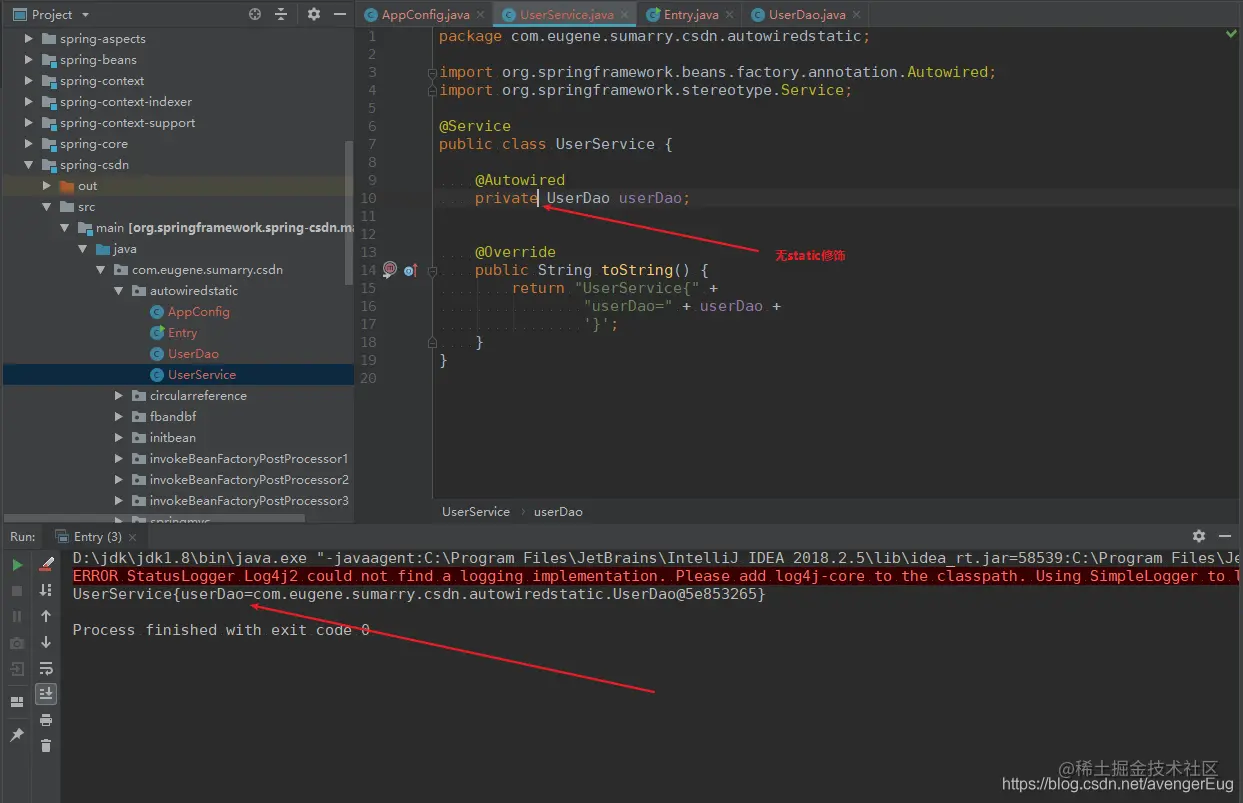
Task: Clear console with the trash icon
Action: click(46, 746)
